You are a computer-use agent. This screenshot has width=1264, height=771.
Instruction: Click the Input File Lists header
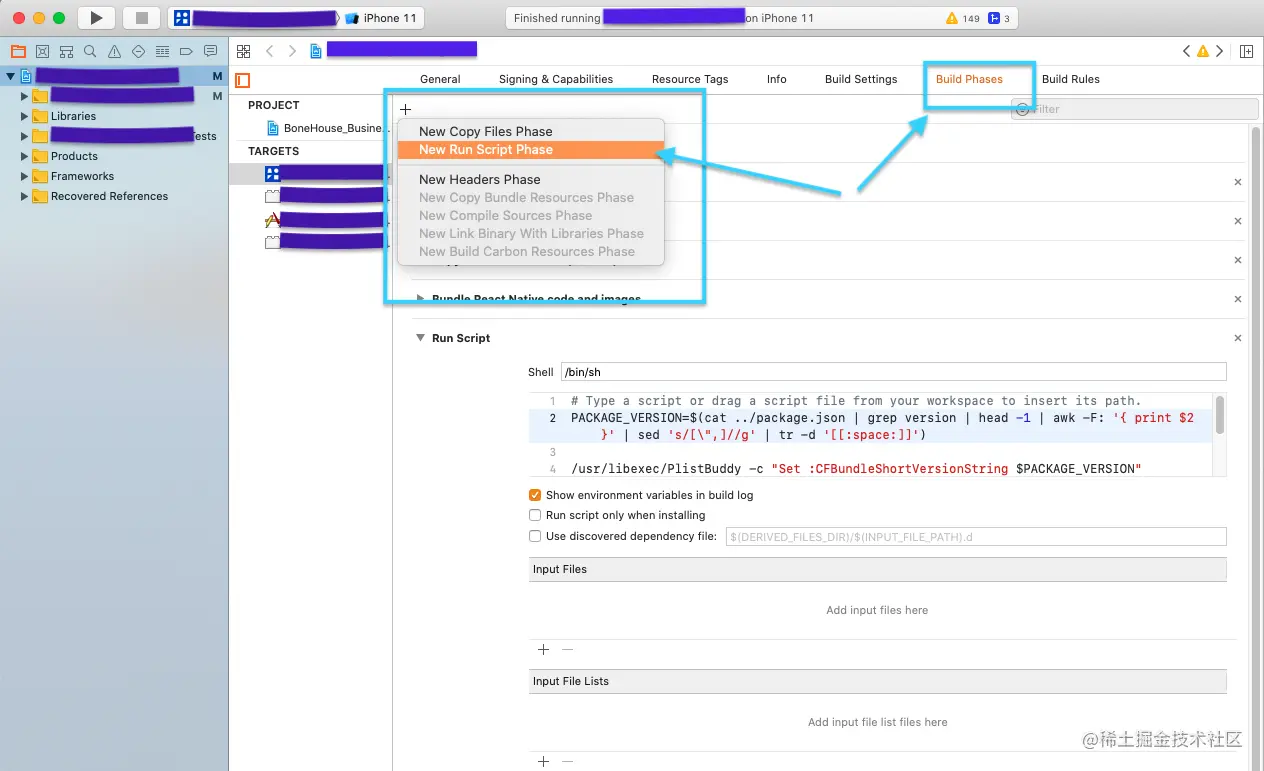pyautogui.click(x=878, y=681)
